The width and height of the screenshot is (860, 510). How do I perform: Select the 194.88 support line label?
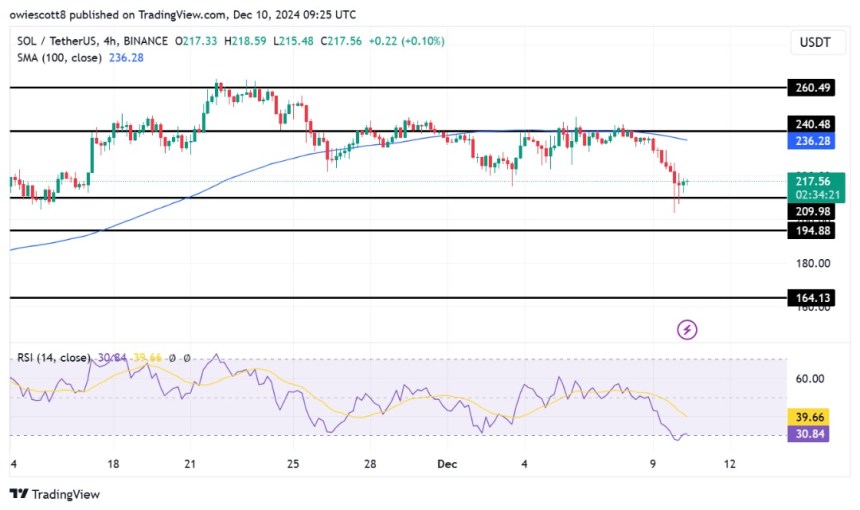click(811, 230)
